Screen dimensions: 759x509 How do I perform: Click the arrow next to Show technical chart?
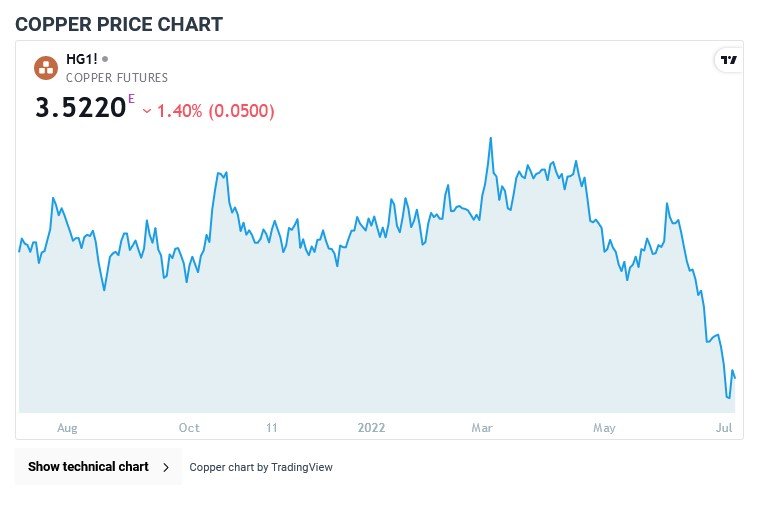(x=166, y=467)
